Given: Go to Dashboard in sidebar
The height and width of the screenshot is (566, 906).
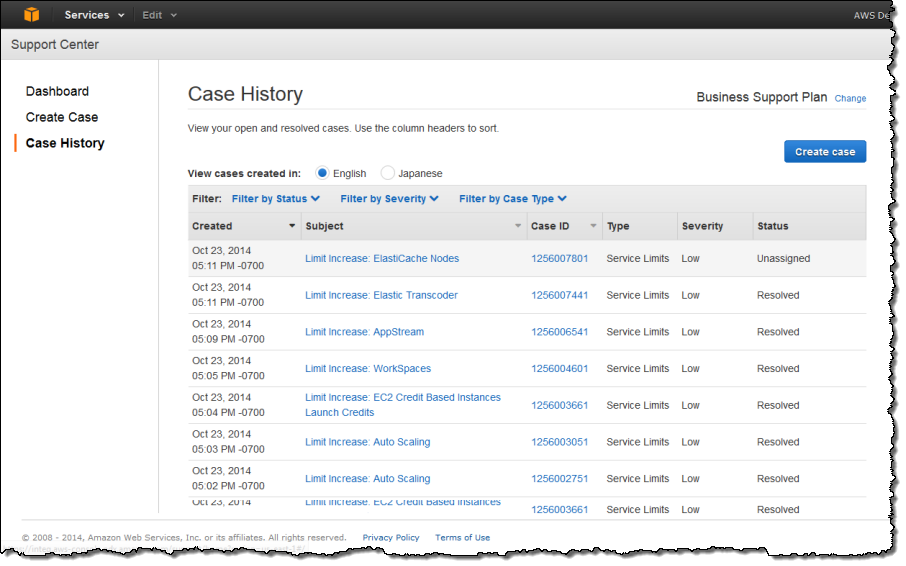Looking at the screenshot, I should click(57, 91).
